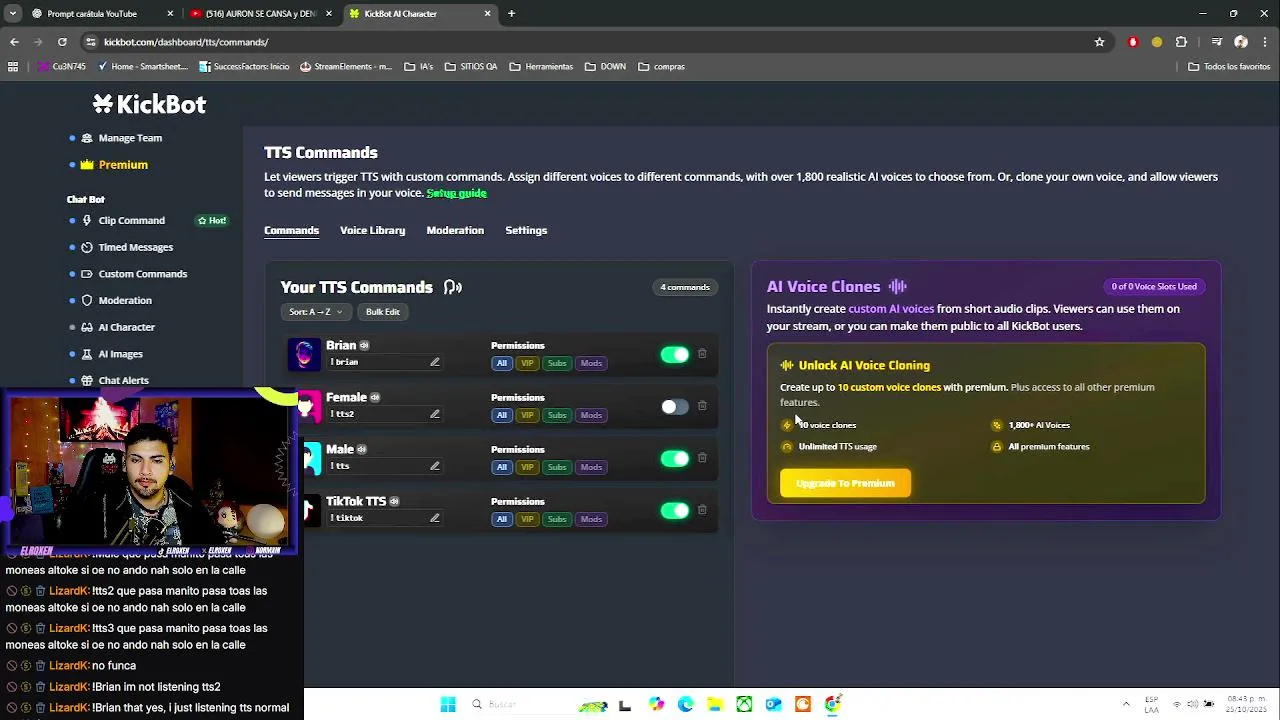1280x720 pixels.
Task: Play Brian voice preview speaker icon
Action: pyautogui.click(x=364, y=345)
